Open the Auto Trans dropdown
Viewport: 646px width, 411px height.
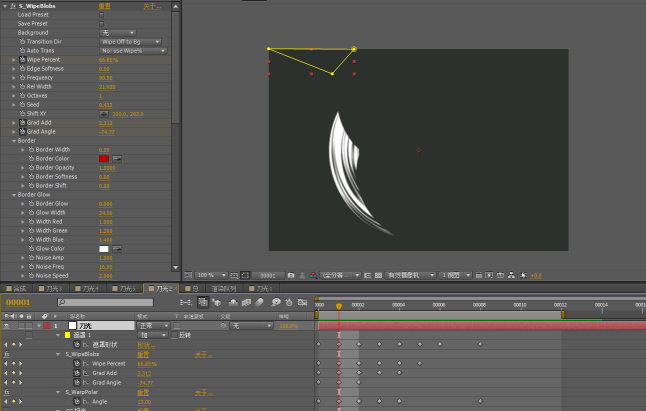tap(133, 51)
